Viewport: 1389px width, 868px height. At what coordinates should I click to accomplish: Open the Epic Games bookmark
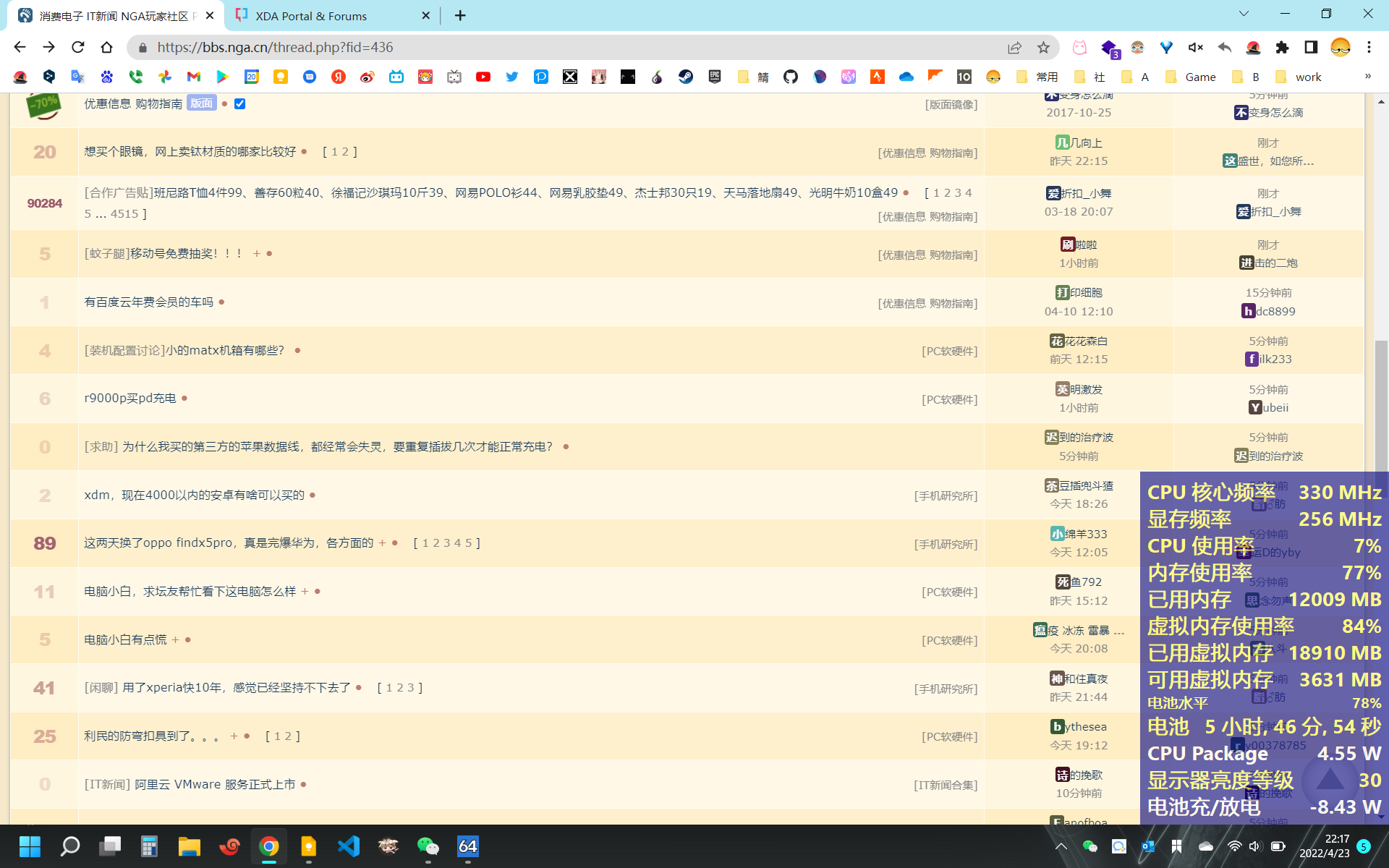click(715, 77)
